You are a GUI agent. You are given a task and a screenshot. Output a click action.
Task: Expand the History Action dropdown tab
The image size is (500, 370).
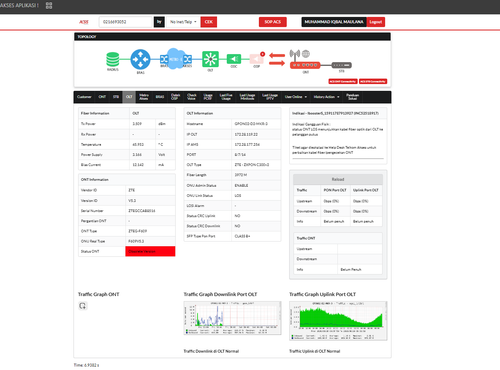(326, 97)
